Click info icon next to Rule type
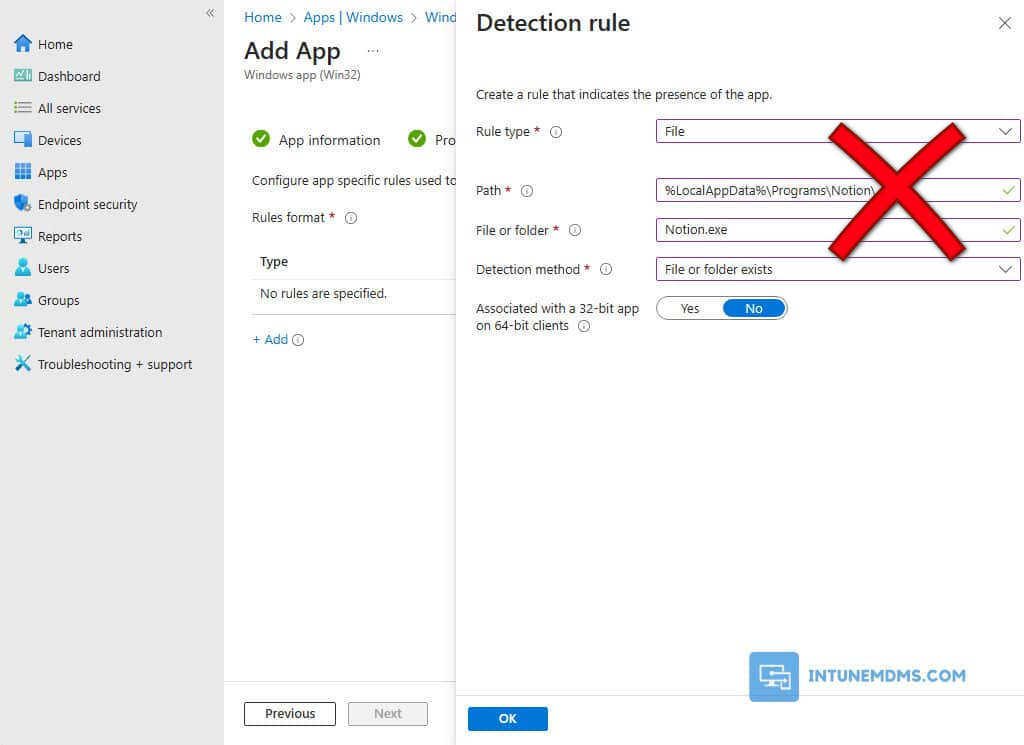The image size is (1024, 745). [556, 132]
